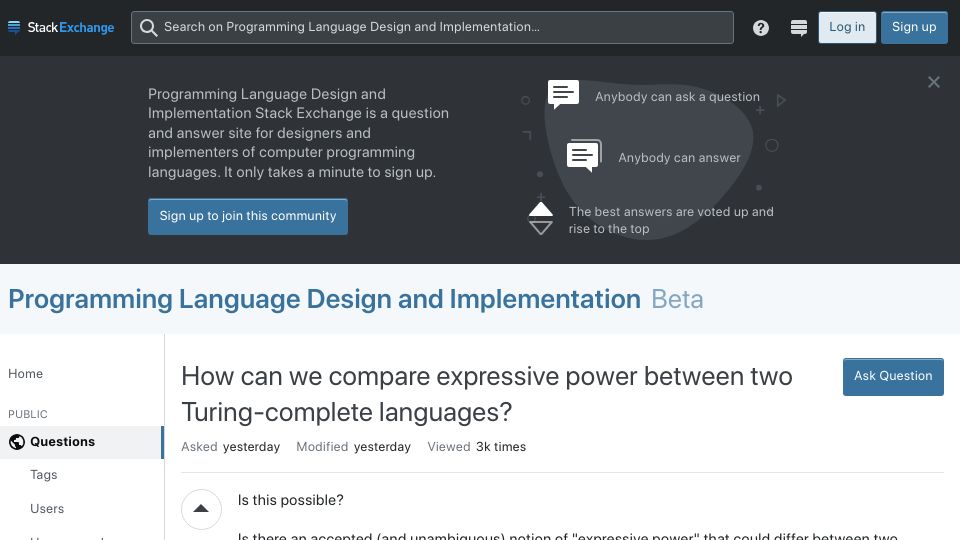Click the 'Modified yesterday' link
The image size is (960, 540).
(x=353, y=447)
